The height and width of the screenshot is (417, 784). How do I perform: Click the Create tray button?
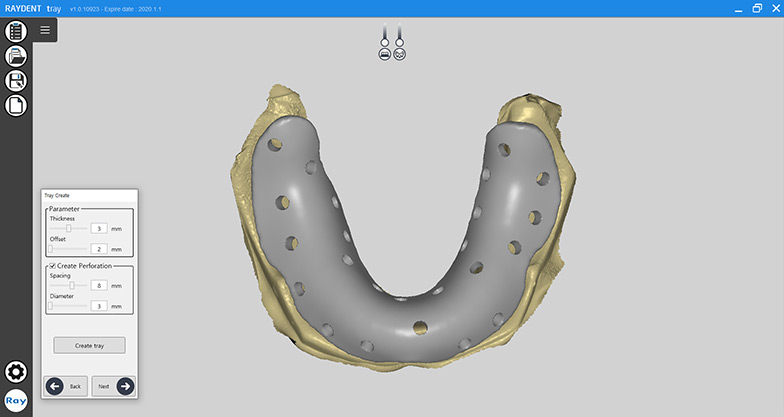(x=89, y=345)
